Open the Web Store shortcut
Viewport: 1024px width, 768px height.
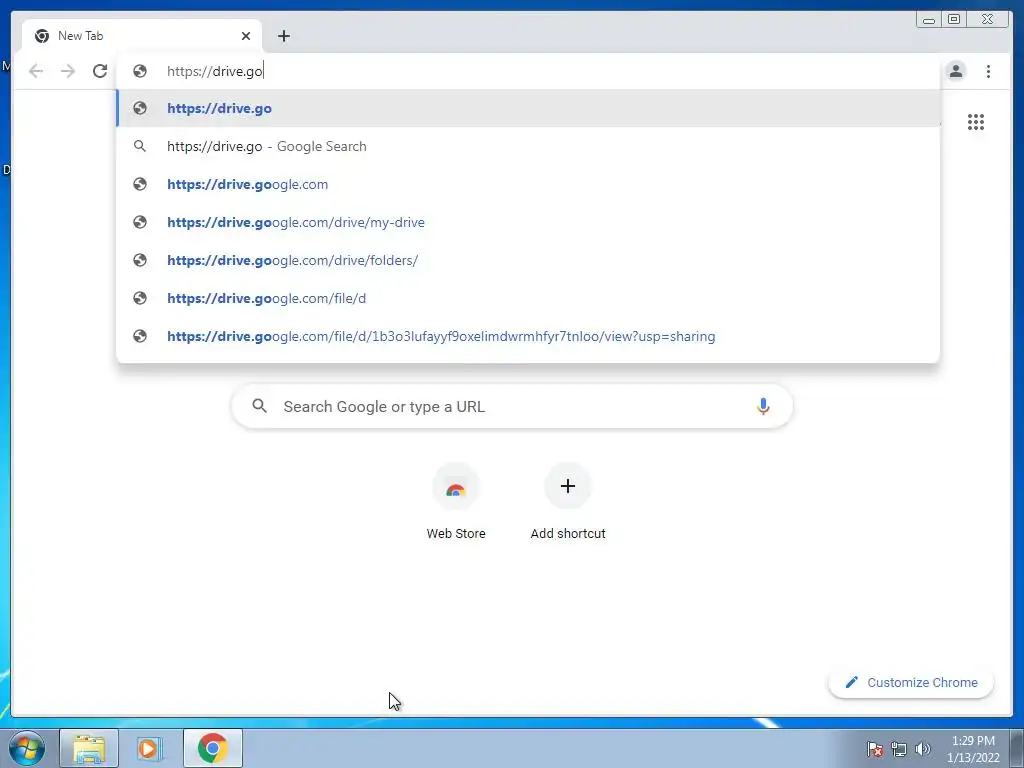click(x=456, y=502)
